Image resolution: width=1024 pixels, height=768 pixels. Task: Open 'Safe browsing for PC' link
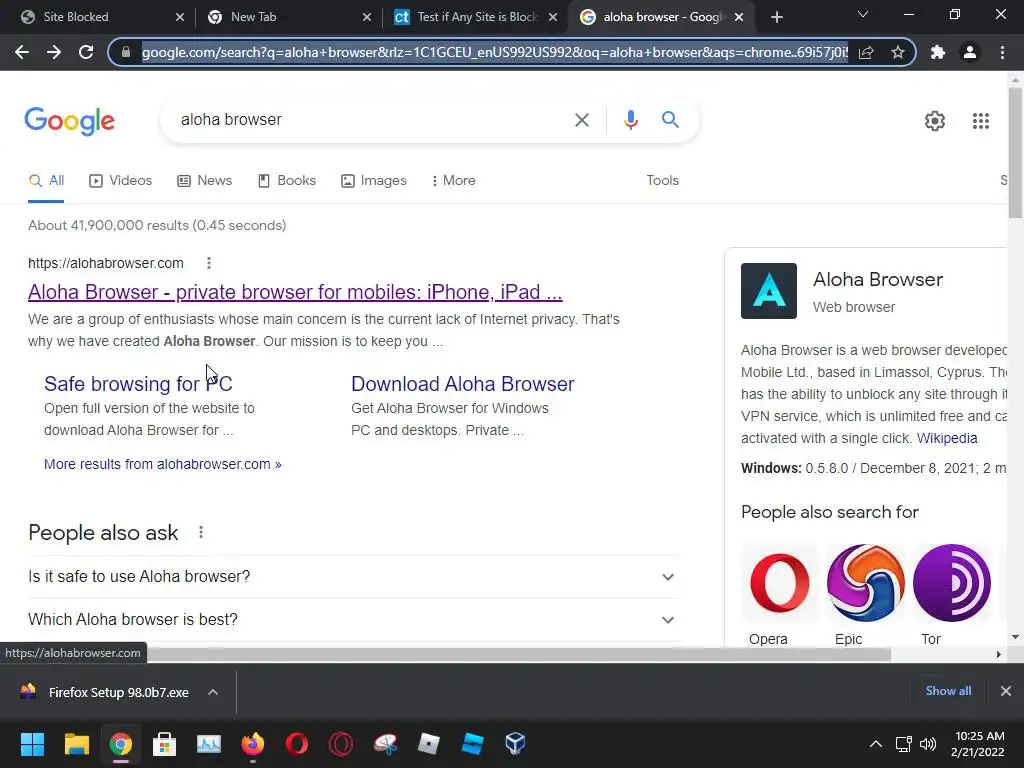pos(138,384)
